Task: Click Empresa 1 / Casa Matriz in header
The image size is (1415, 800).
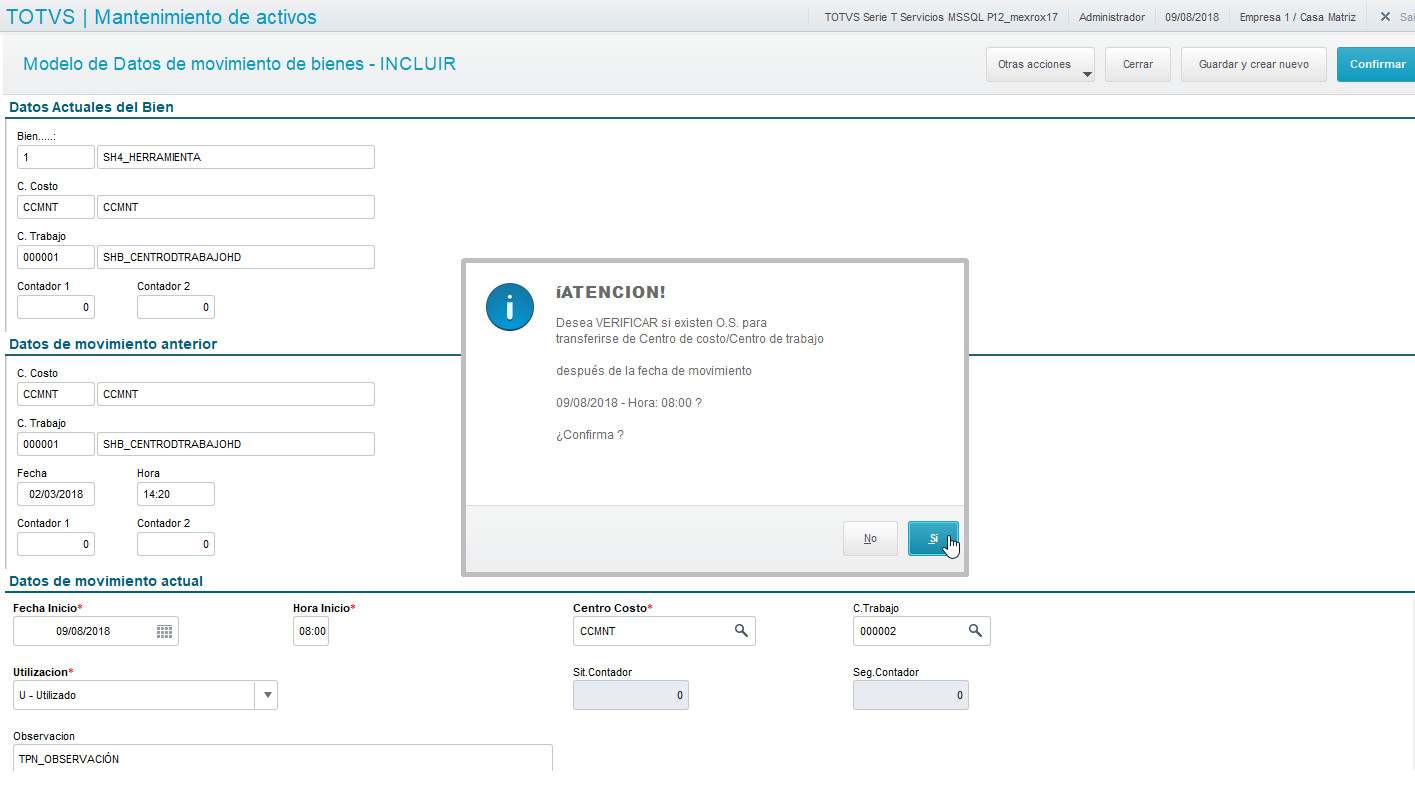Action: [1297, 17]
